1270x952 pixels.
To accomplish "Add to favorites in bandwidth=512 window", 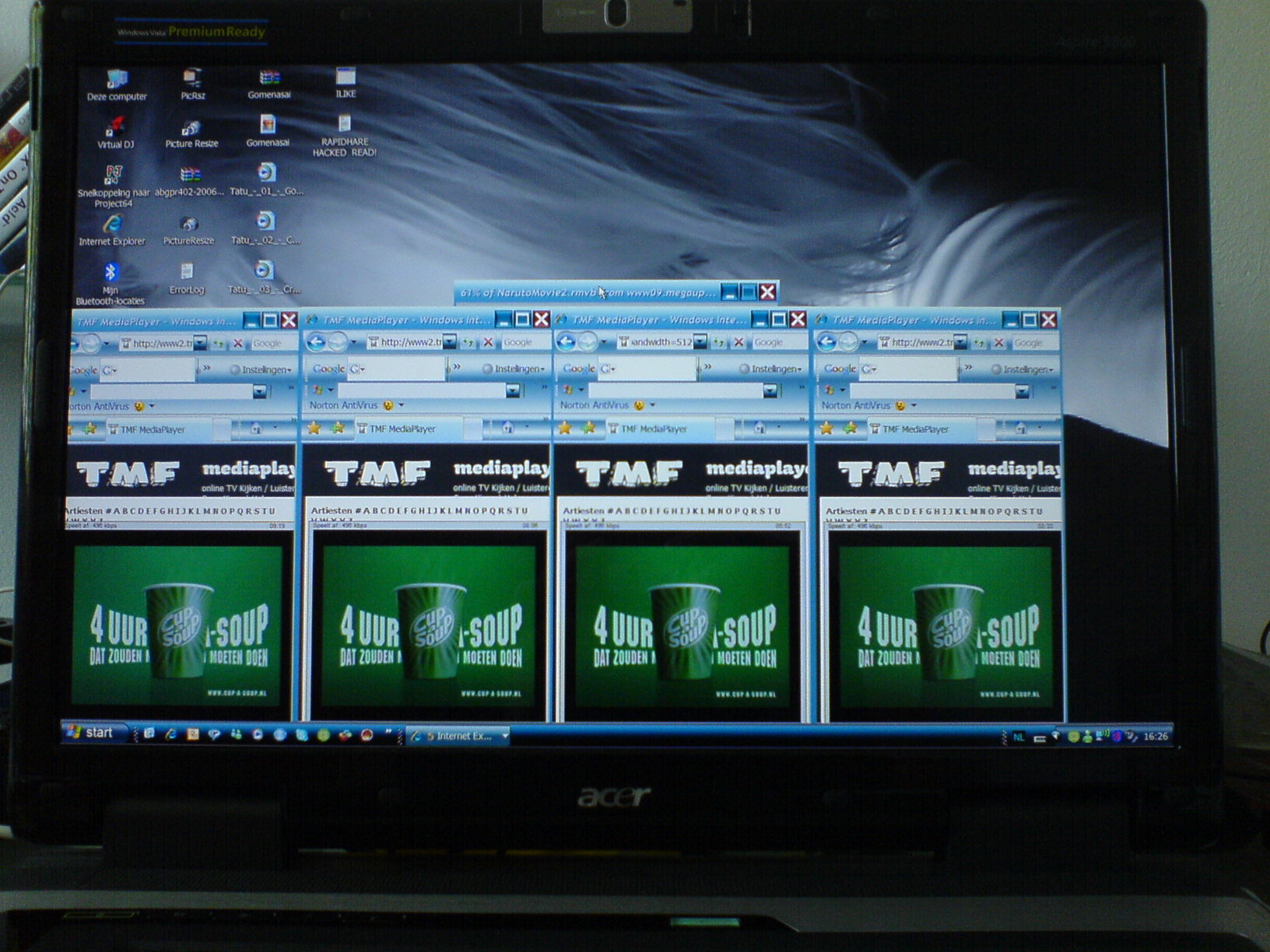I will pos(589,428).
